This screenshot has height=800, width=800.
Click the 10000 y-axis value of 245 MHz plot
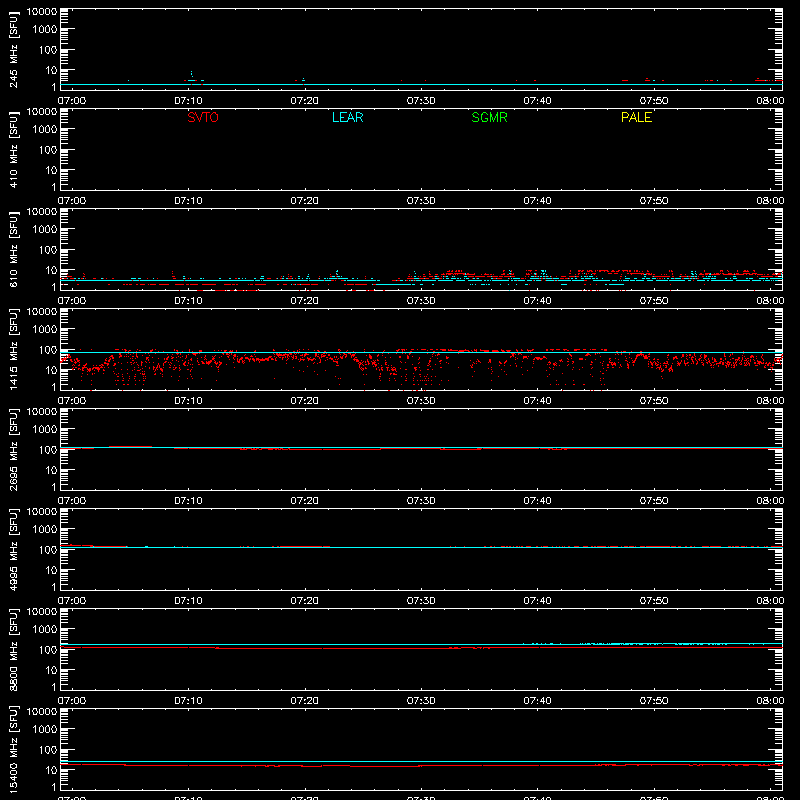42,12
